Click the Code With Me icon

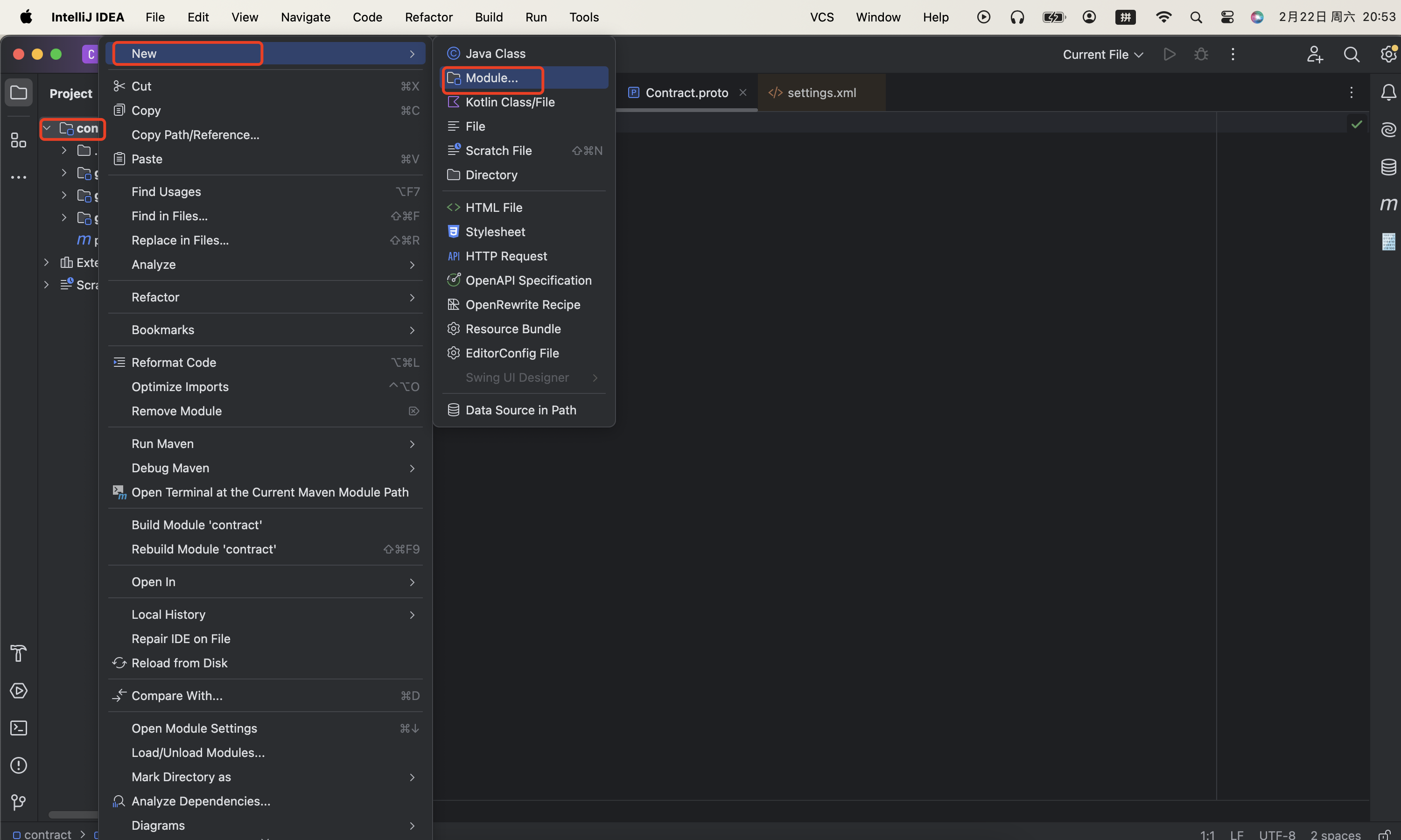pyautogui.click(x=1314, y=54)
